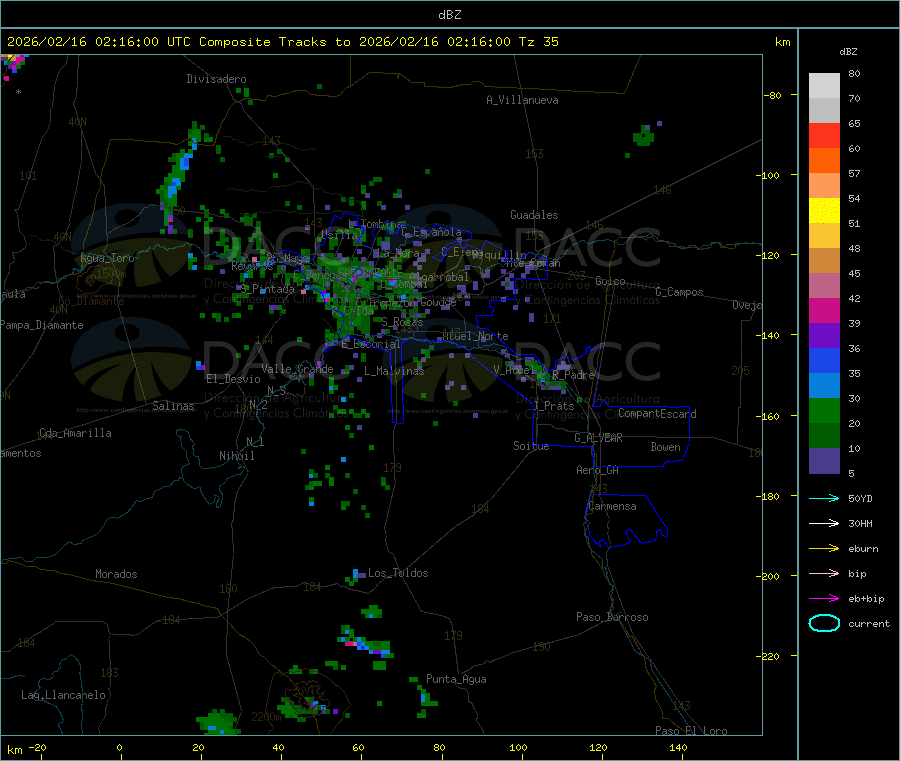Click the cyan current ellipse icon
900x761 pixels.
point(824,623)
